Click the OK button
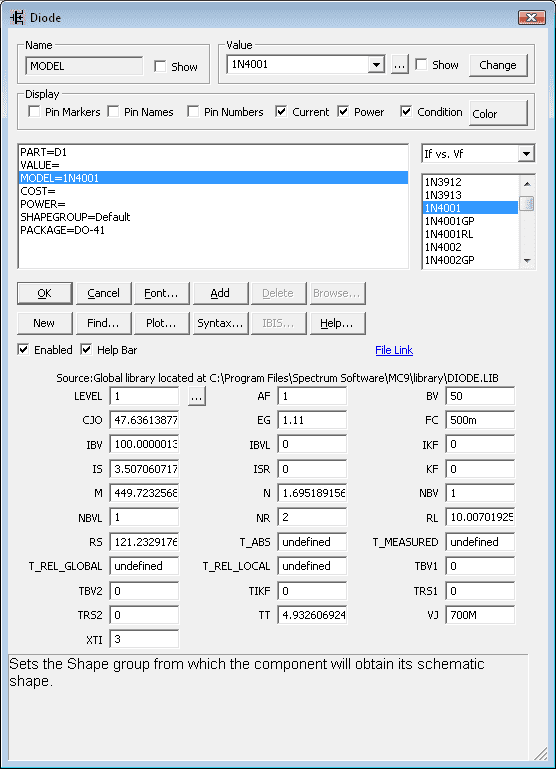Viewport: 556px width, 769px height. pos(45,293)
